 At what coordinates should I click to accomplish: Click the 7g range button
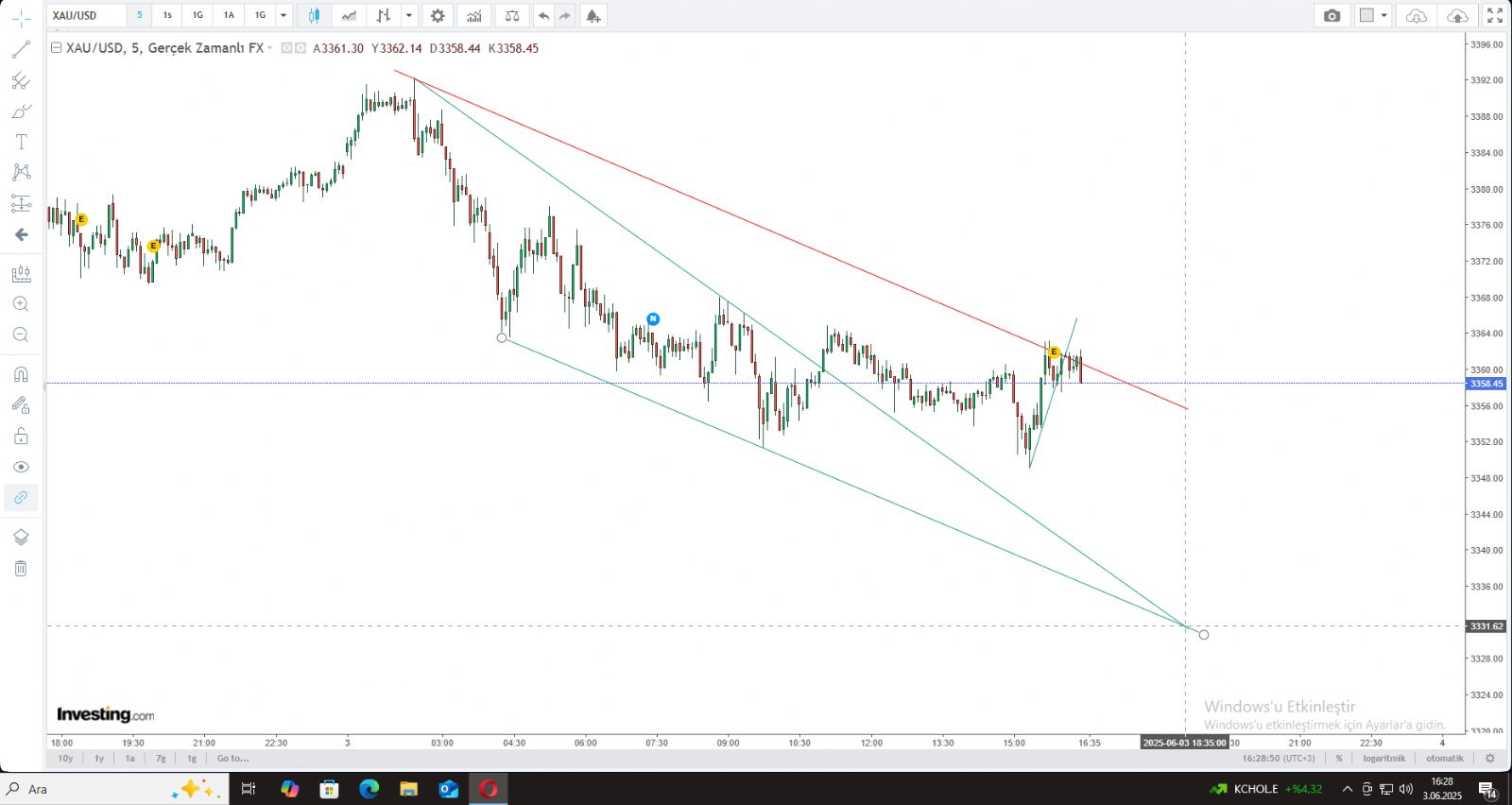161,758
